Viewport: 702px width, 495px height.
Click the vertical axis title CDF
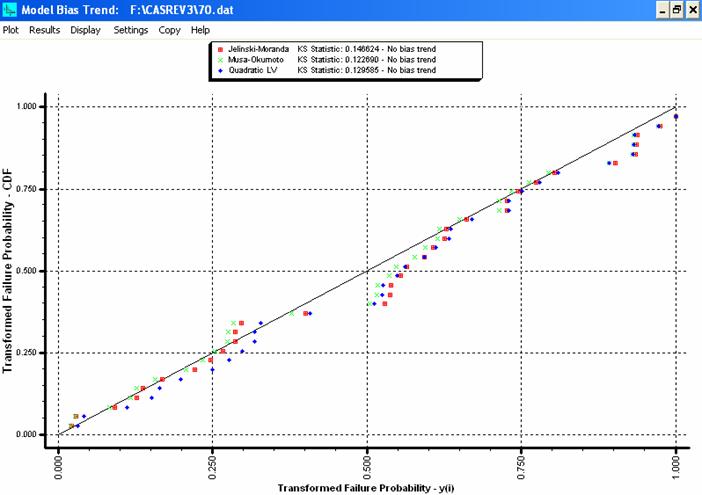tap(9, 270)
